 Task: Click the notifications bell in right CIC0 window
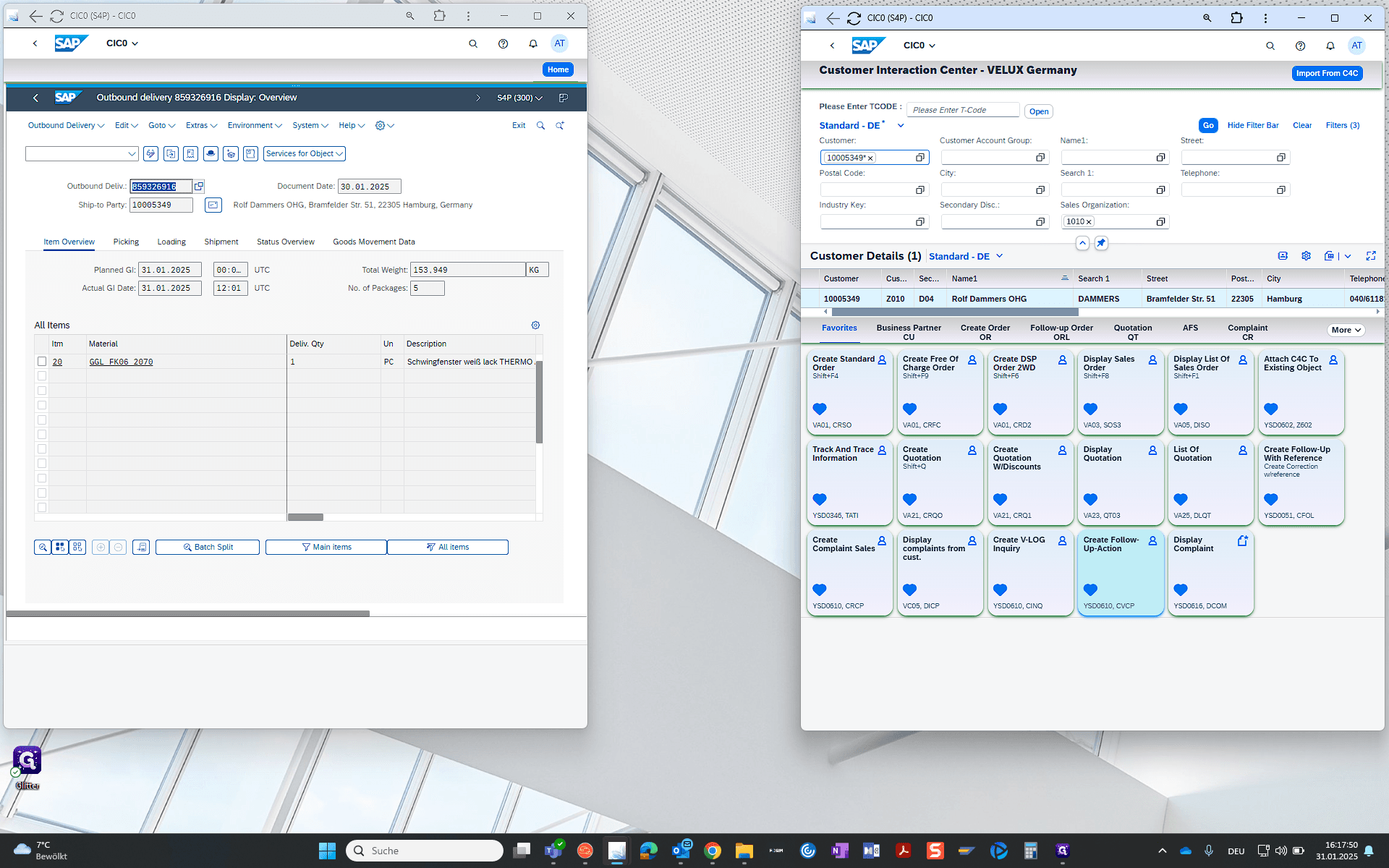point(1330,46)
